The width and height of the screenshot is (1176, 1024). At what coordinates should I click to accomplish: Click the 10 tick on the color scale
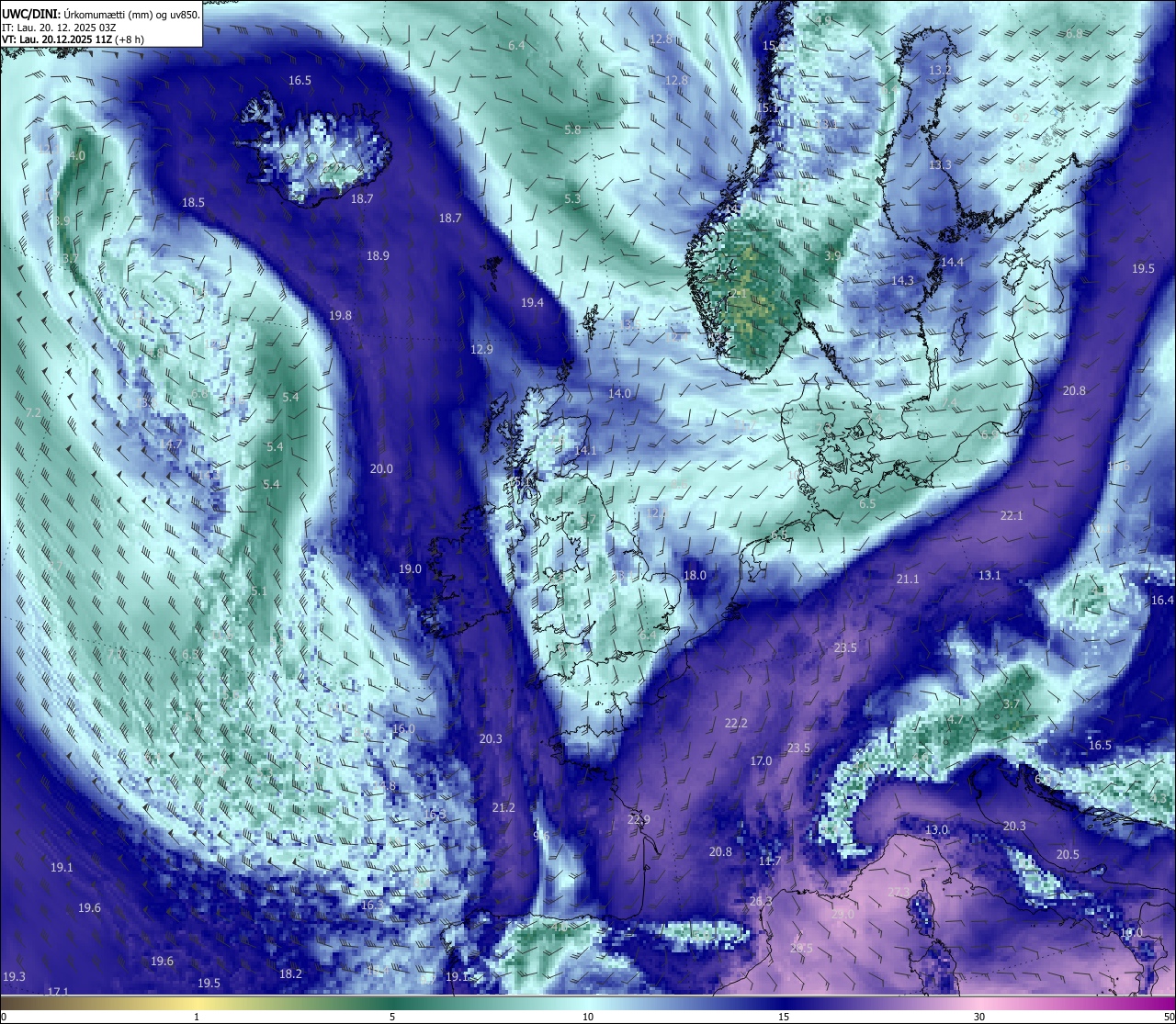pyautogui.click(x=588, y=1017)
